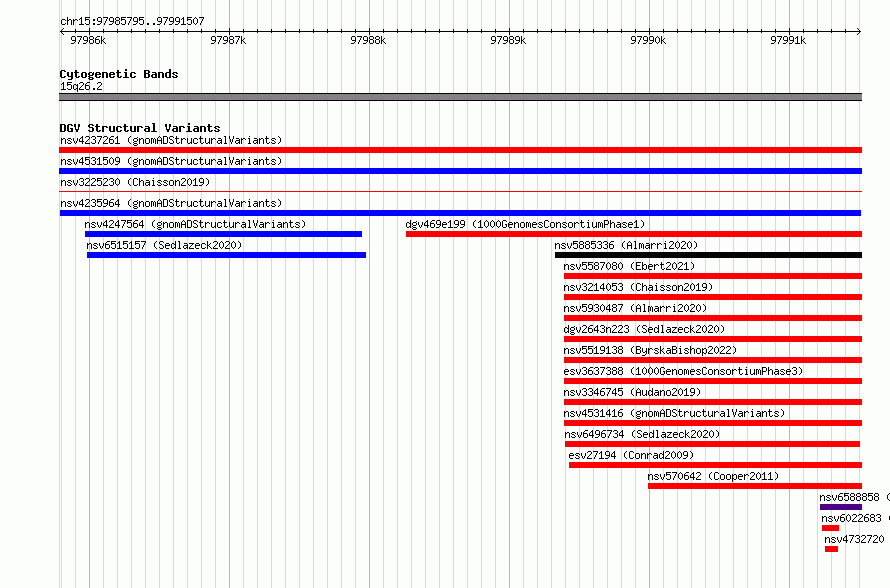
Task: Open nsv4531416 gnomAD variant label
Action: point(674,413)
